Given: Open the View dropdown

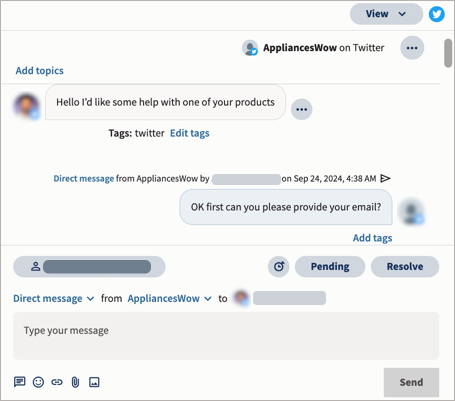Looking at the screenshot, I should (x=386, y=14).
